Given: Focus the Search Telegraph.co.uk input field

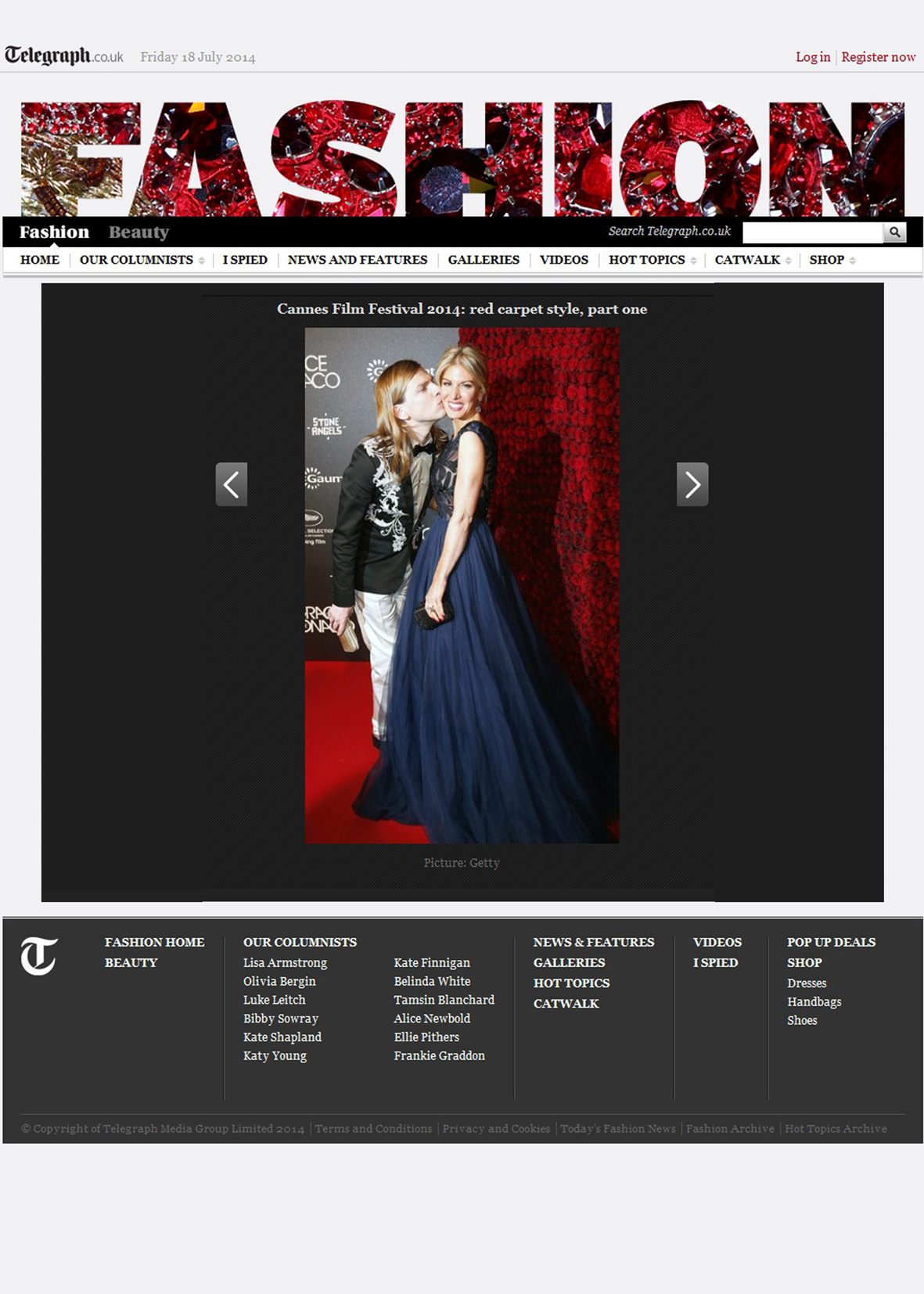Looking at the screenshot, I should click(x=812, y=232).
